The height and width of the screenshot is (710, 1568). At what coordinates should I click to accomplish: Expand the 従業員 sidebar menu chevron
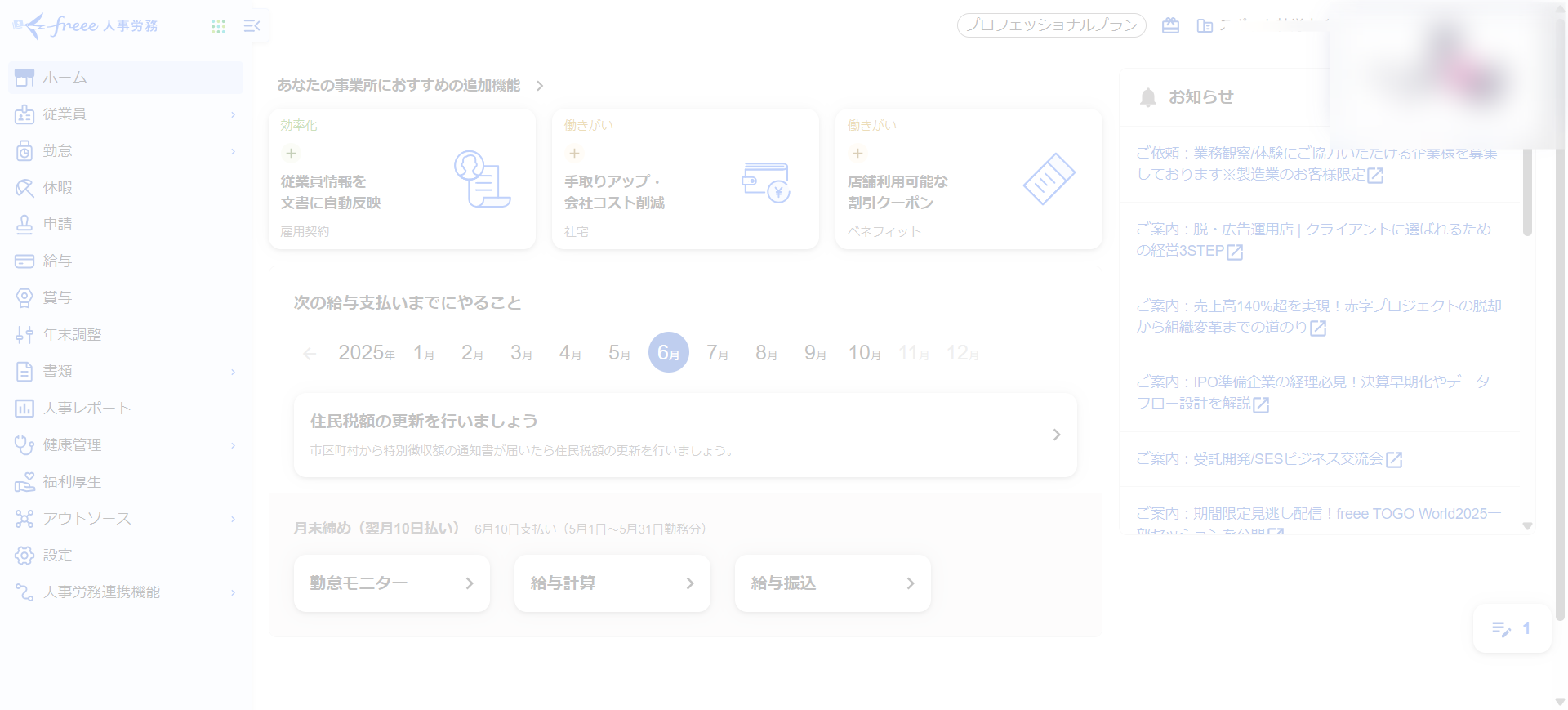tap(233, 114)
